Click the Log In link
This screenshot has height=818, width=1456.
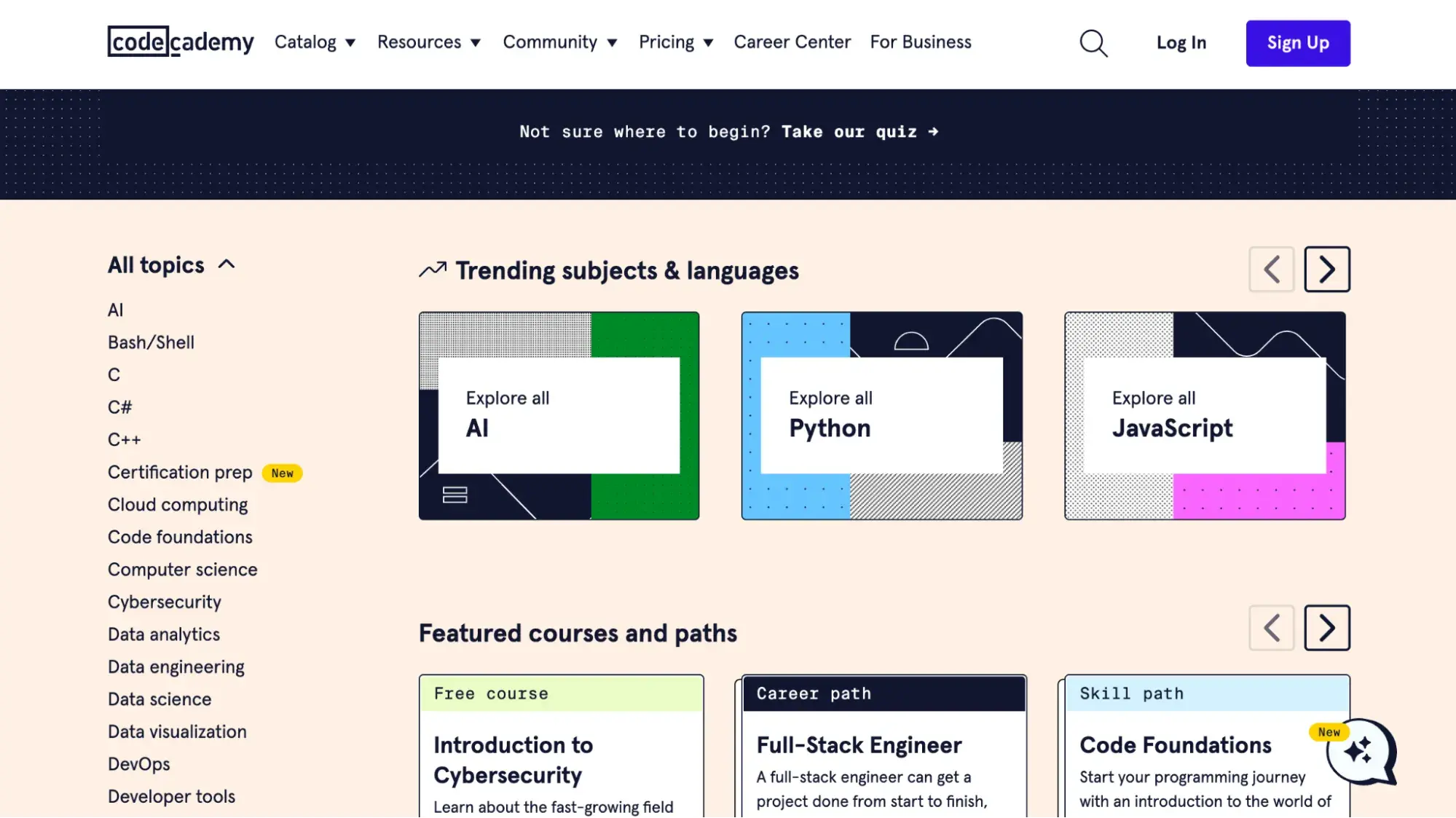pyautogui.click(x=1181, y=43)
